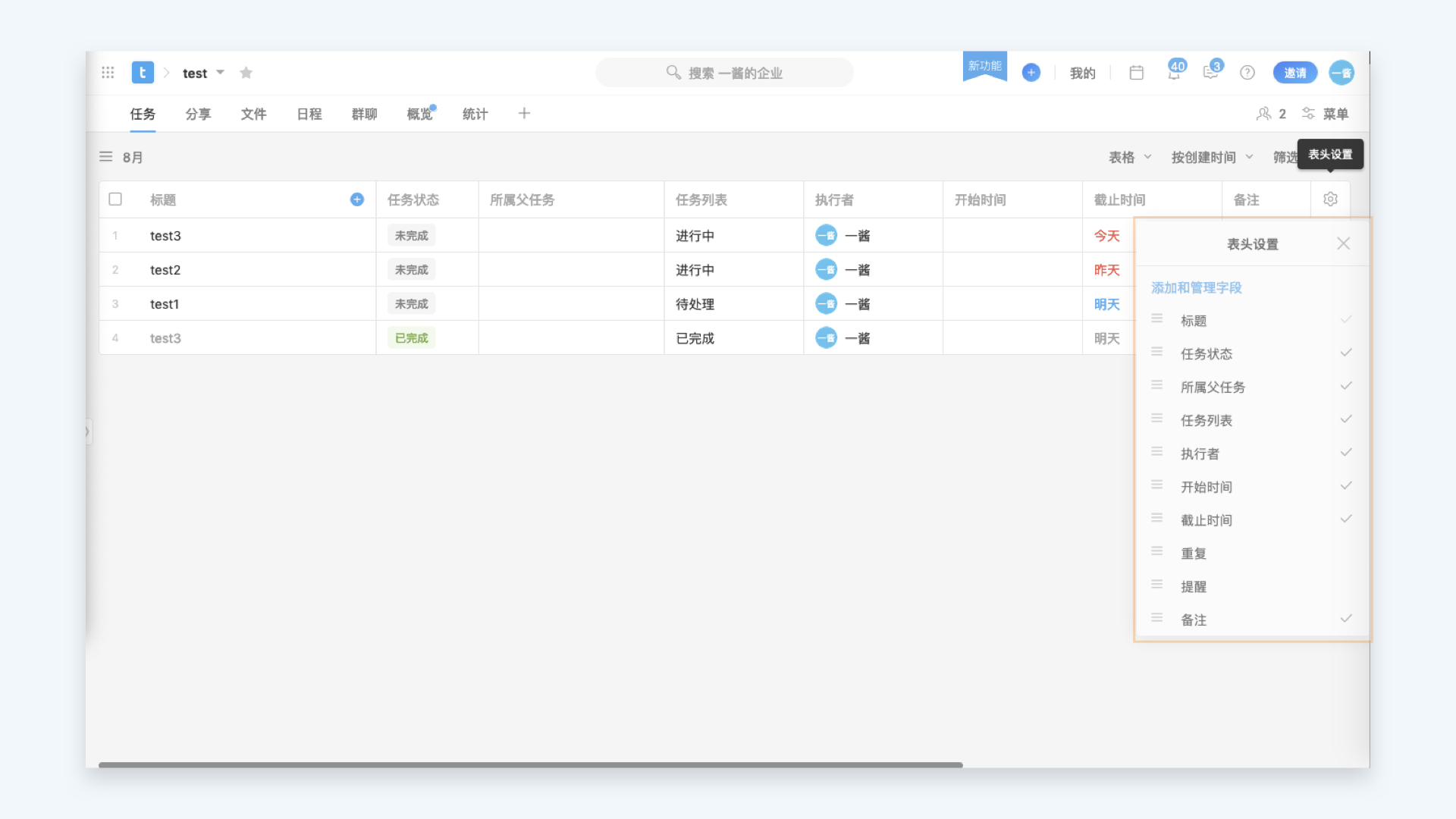Click the header settings gear icon
This screenshot has height=819, width=1456.
pos(1330,199)
